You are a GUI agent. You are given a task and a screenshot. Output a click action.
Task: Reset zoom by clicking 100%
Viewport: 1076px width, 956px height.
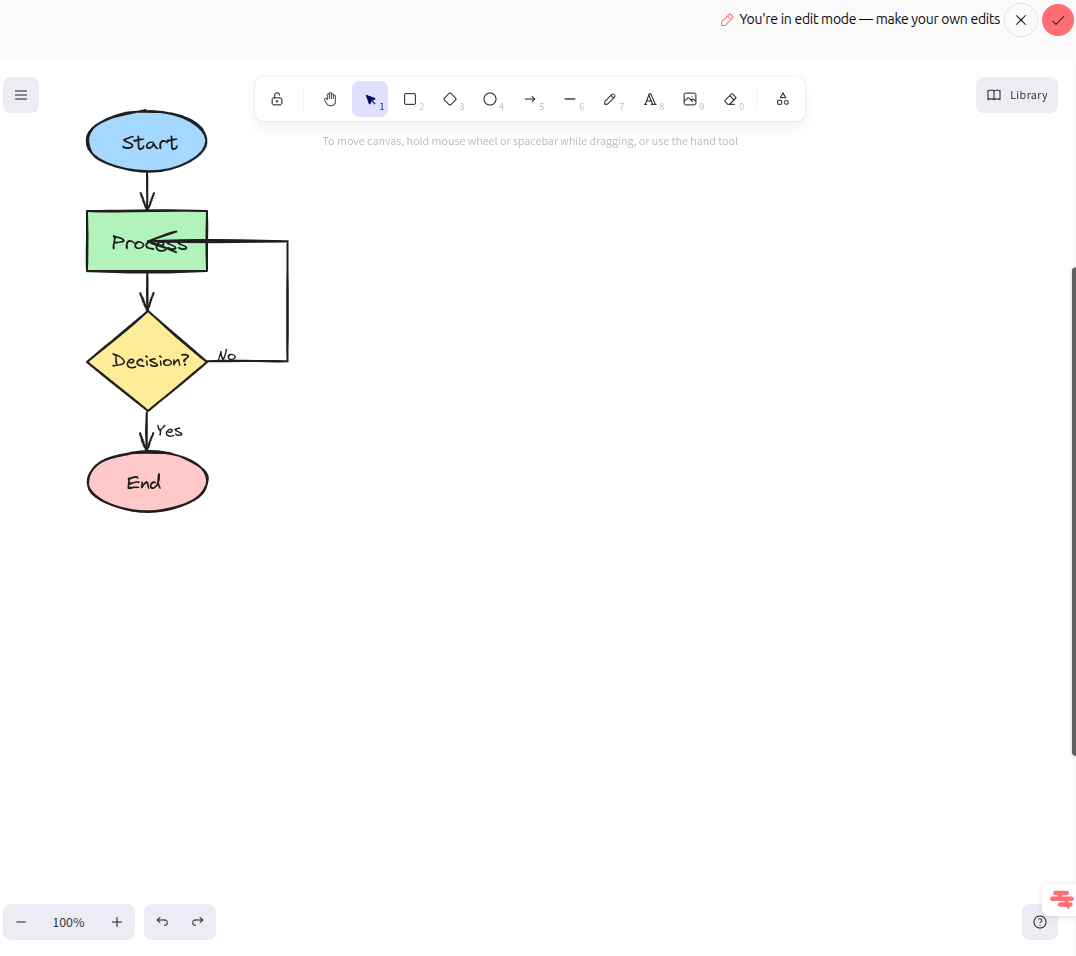[x=69, y=922]
